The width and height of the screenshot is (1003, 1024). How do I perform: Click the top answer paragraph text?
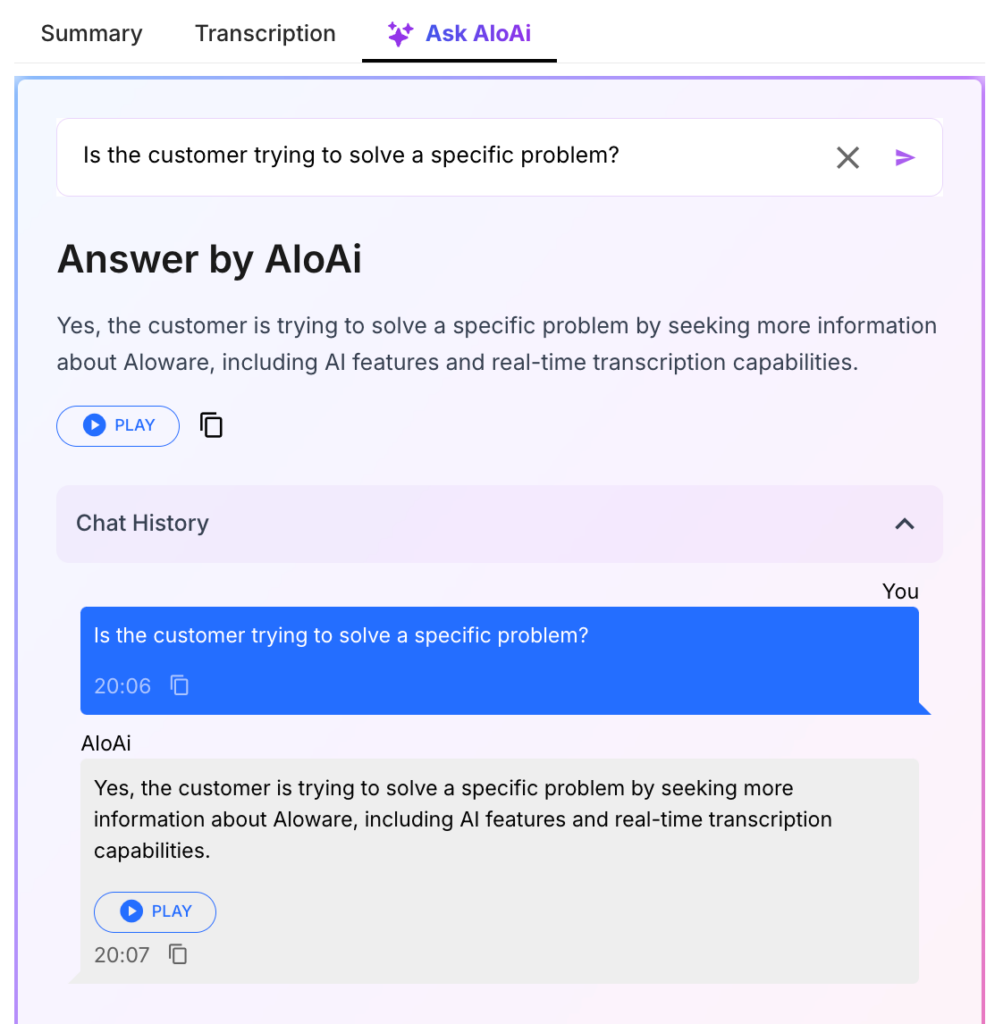click(496, 344)
